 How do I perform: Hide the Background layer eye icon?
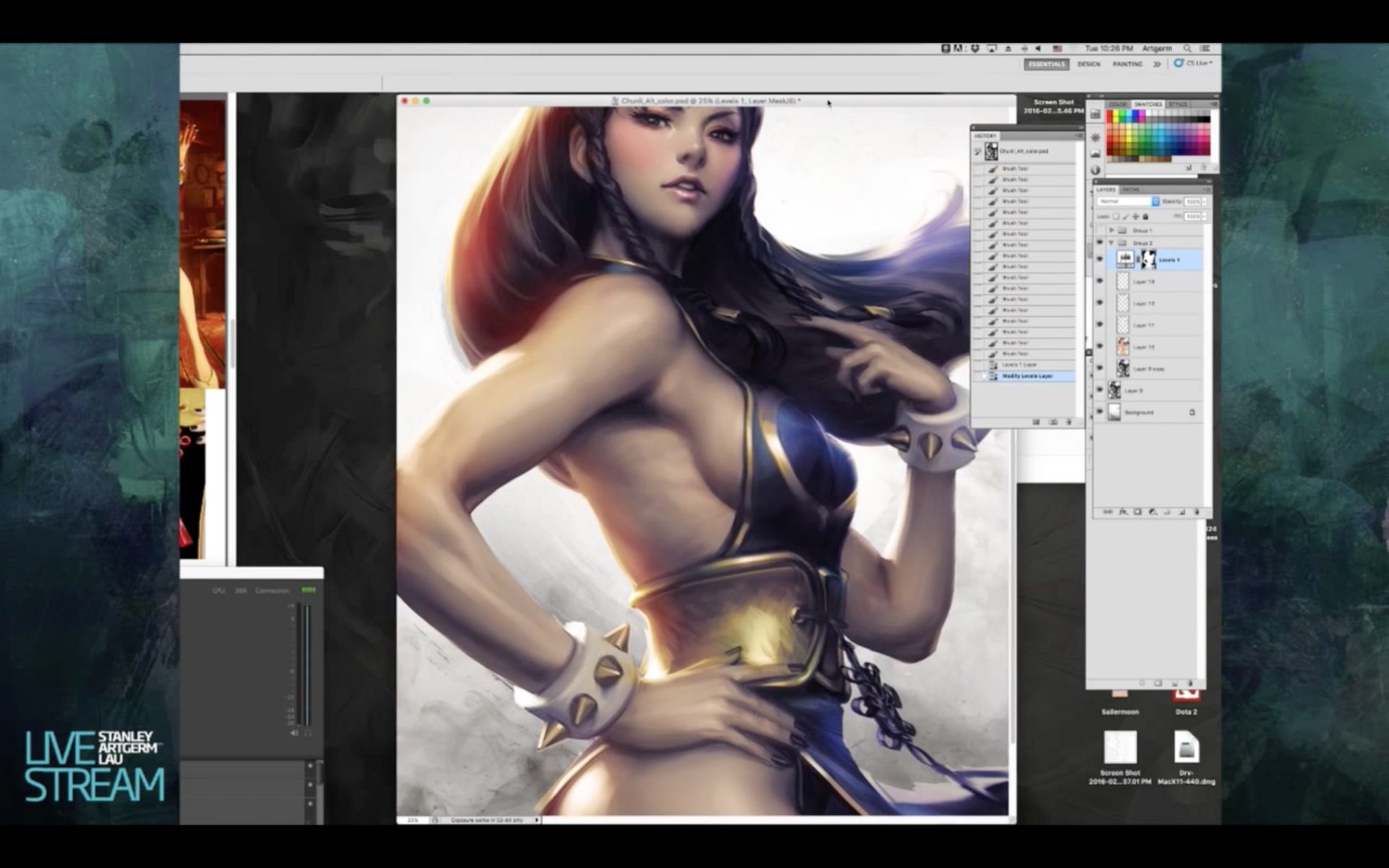pos(1100,412)
